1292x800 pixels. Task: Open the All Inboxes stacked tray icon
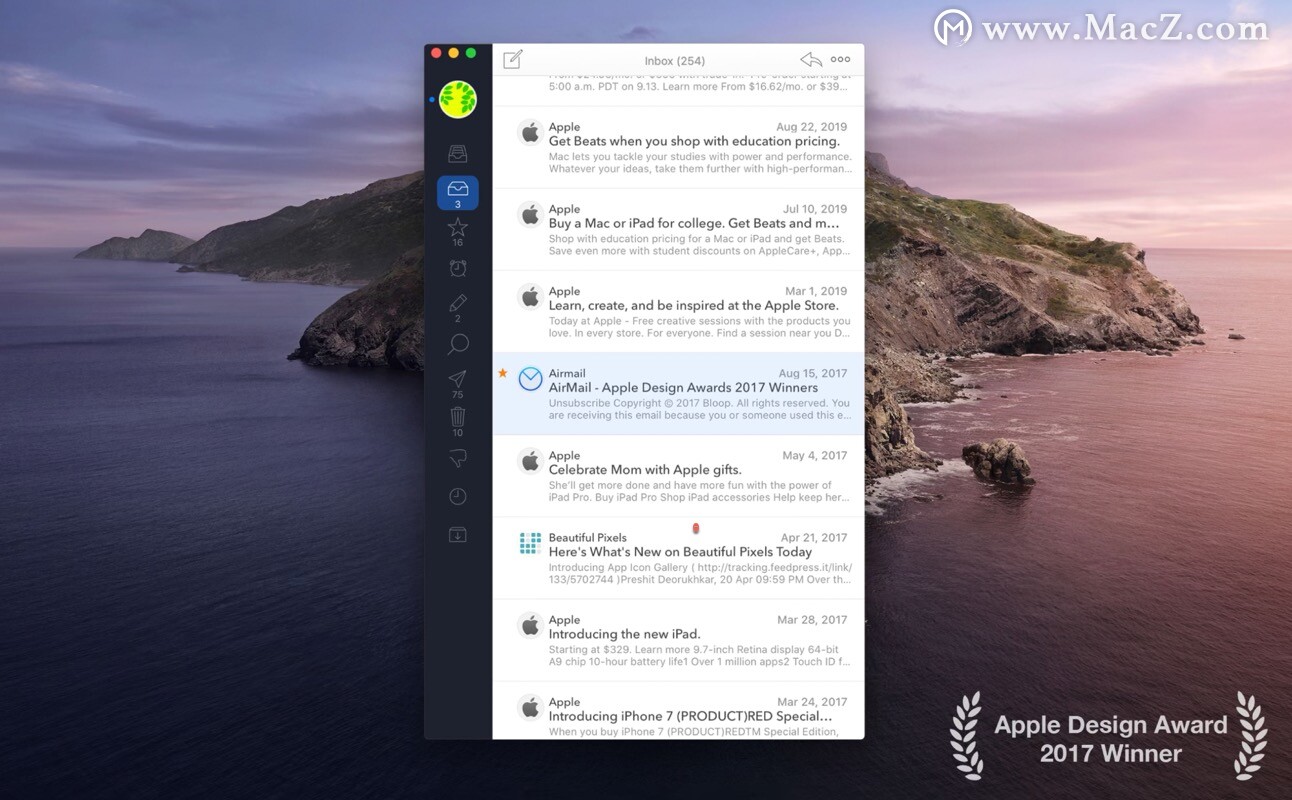click(x=458, y=154)
